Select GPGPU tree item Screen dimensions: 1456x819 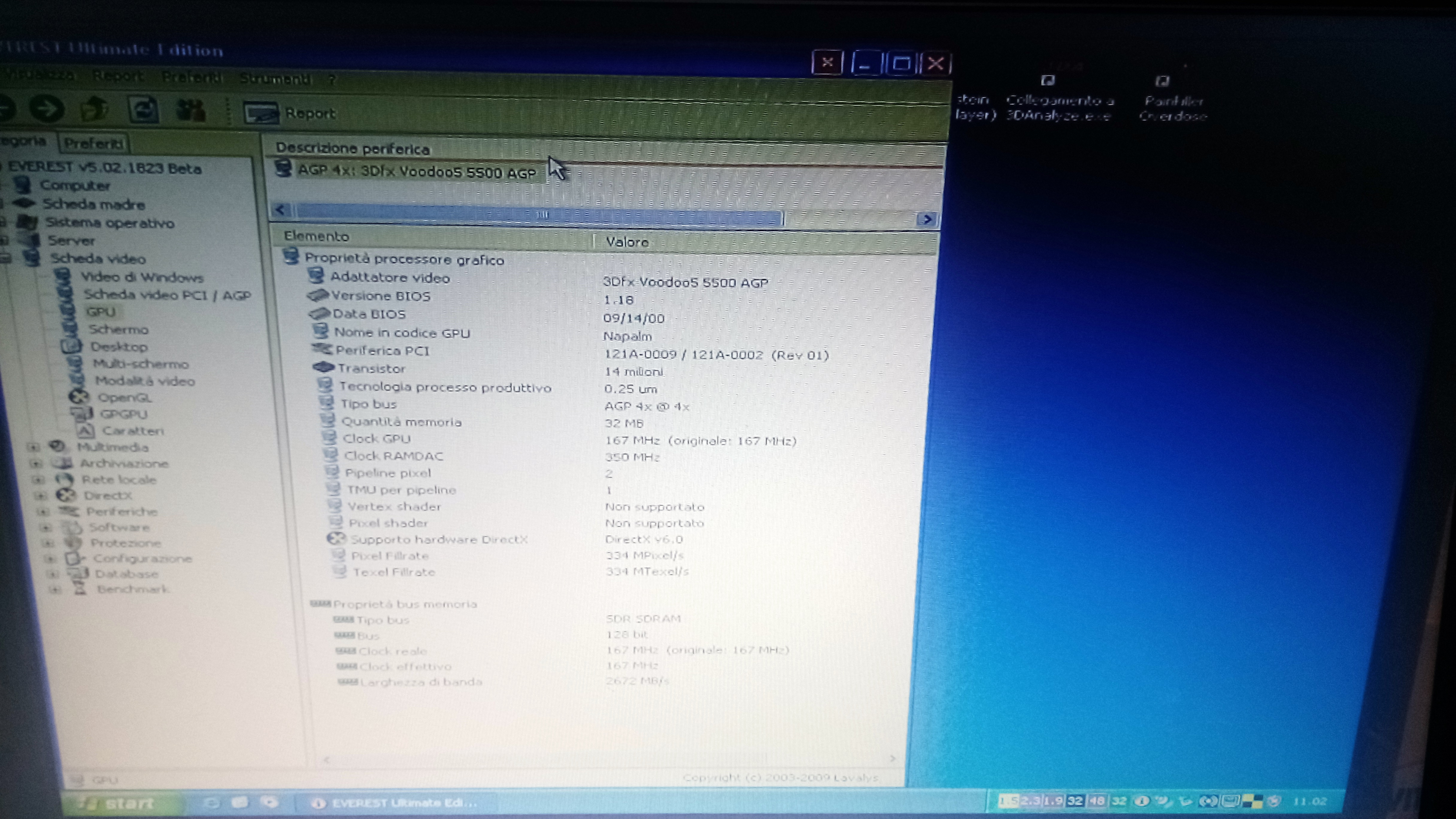(124, 414)
